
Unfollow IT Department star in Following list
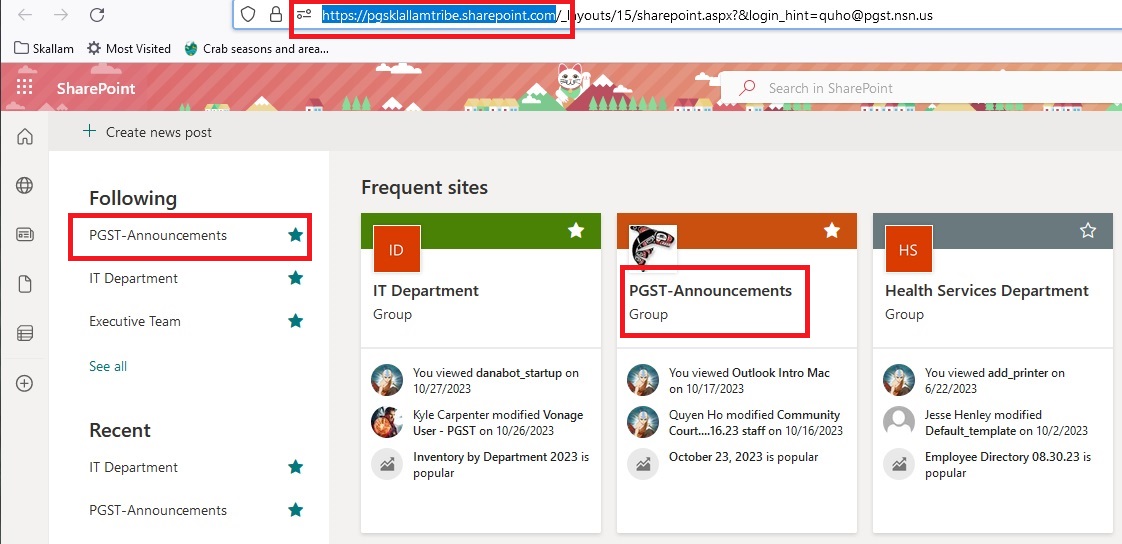295,278
